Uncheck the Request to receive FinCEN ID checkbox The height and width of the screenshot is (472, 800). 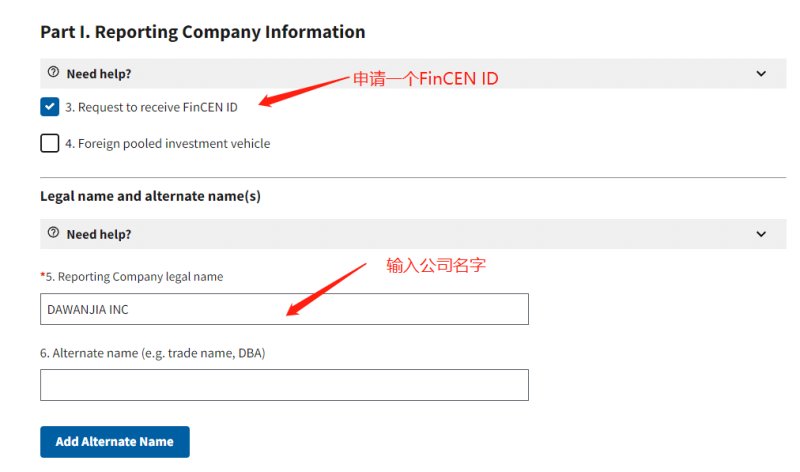click(49, 107)
